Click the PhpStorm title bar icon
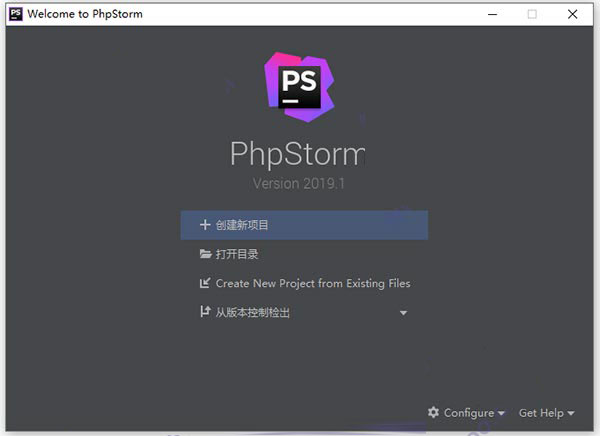Screen dimensions: 600x436 coord(16,14)
